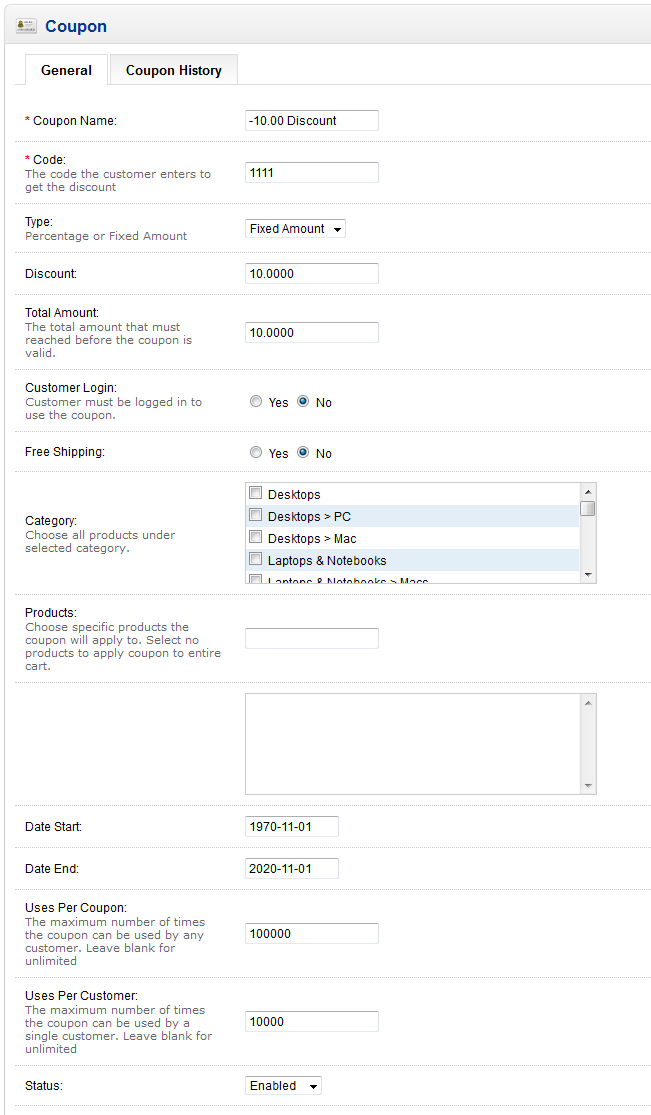Select Yes for Free Shipping
651x1115 pixels.
(256, 453)
